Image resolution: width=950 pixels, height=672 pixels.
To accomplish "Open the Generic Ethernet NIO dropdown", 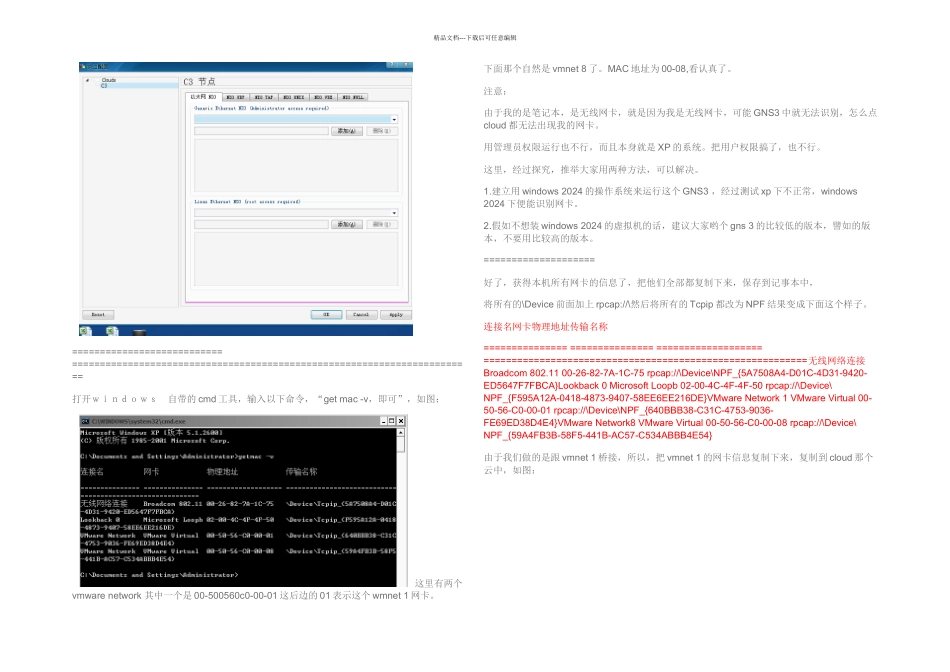I will point(394,119).
